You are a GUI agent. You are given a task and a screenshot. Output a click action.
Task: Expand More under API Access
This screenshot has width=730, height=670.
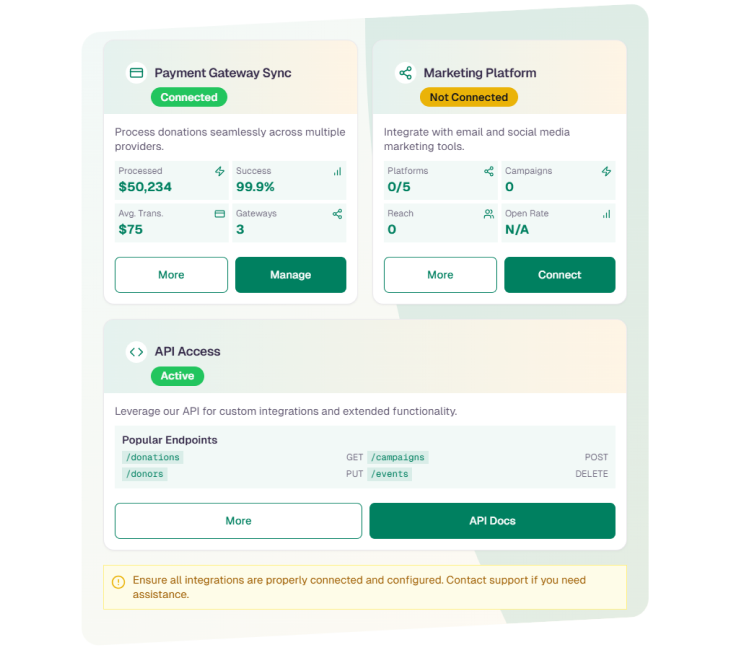pyautogui.click(x=238, y=521)
